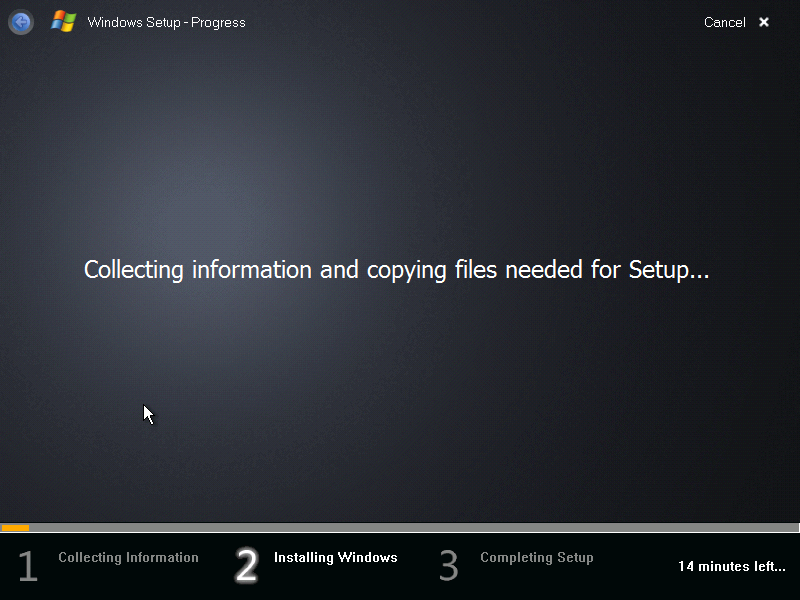The width and height of the screenshot is (800, 600).
Task: Click the Windows Setup - Progress title
Action: coord(166,23)
